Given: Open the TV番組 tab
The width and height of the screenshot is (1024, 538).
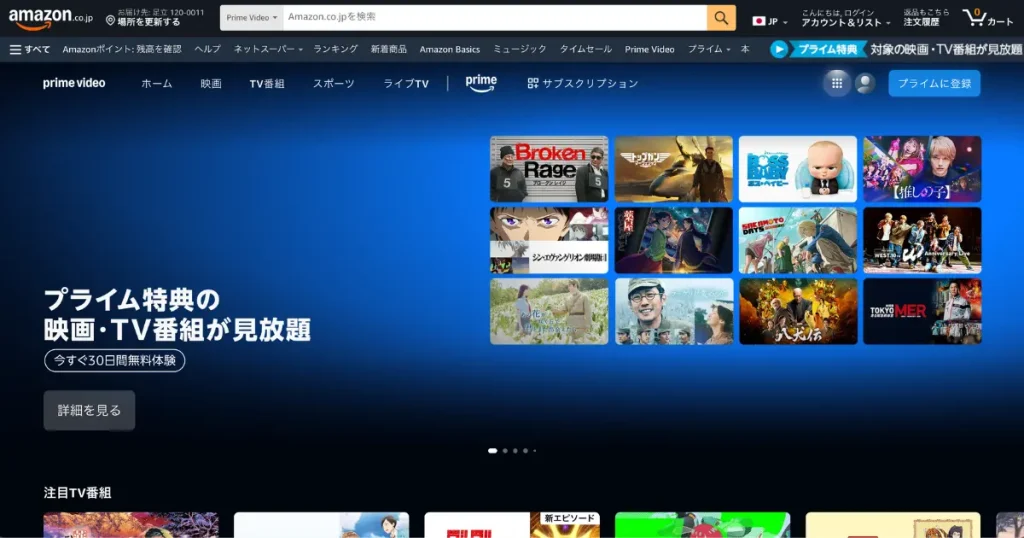Looking at the screenshot, I should point(266,84).
